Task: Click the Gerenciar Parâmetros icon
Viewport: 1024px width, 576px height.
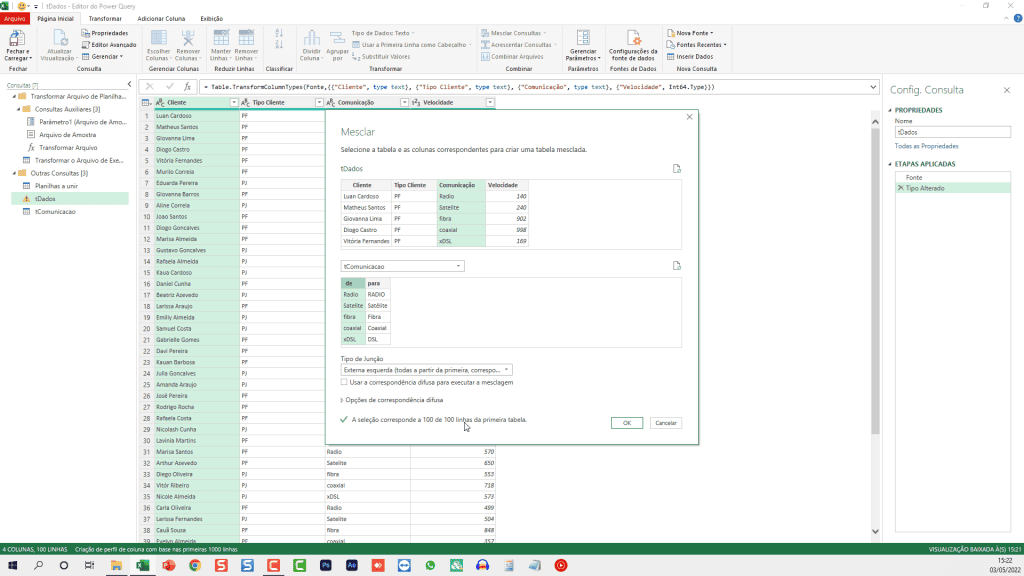Action: click(x=583, y=40)
